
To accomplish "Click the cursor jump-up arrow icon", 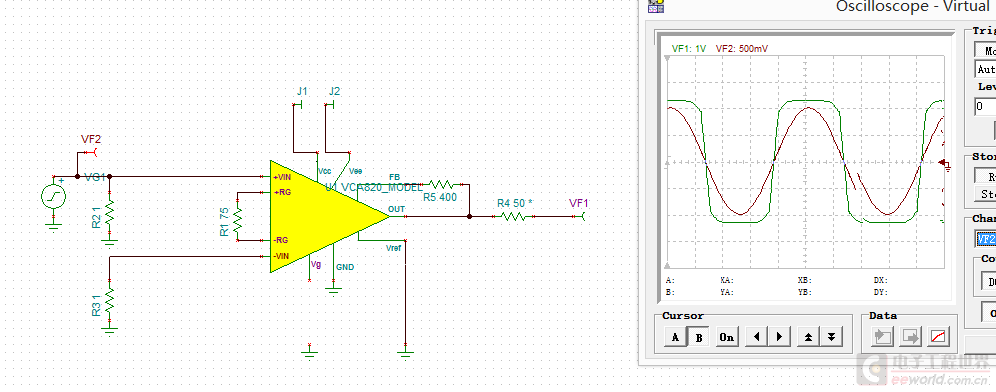I will (808, 337).
